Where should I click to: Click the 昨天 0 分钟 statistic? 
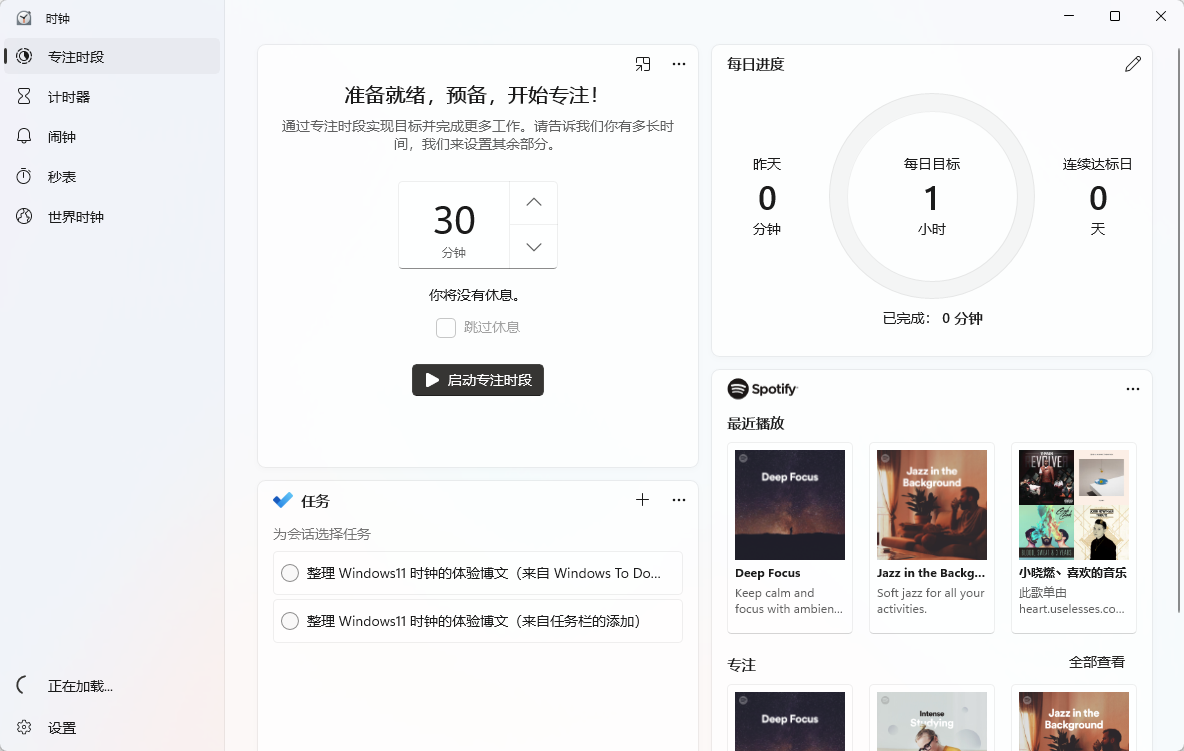(x=766, y=197)
